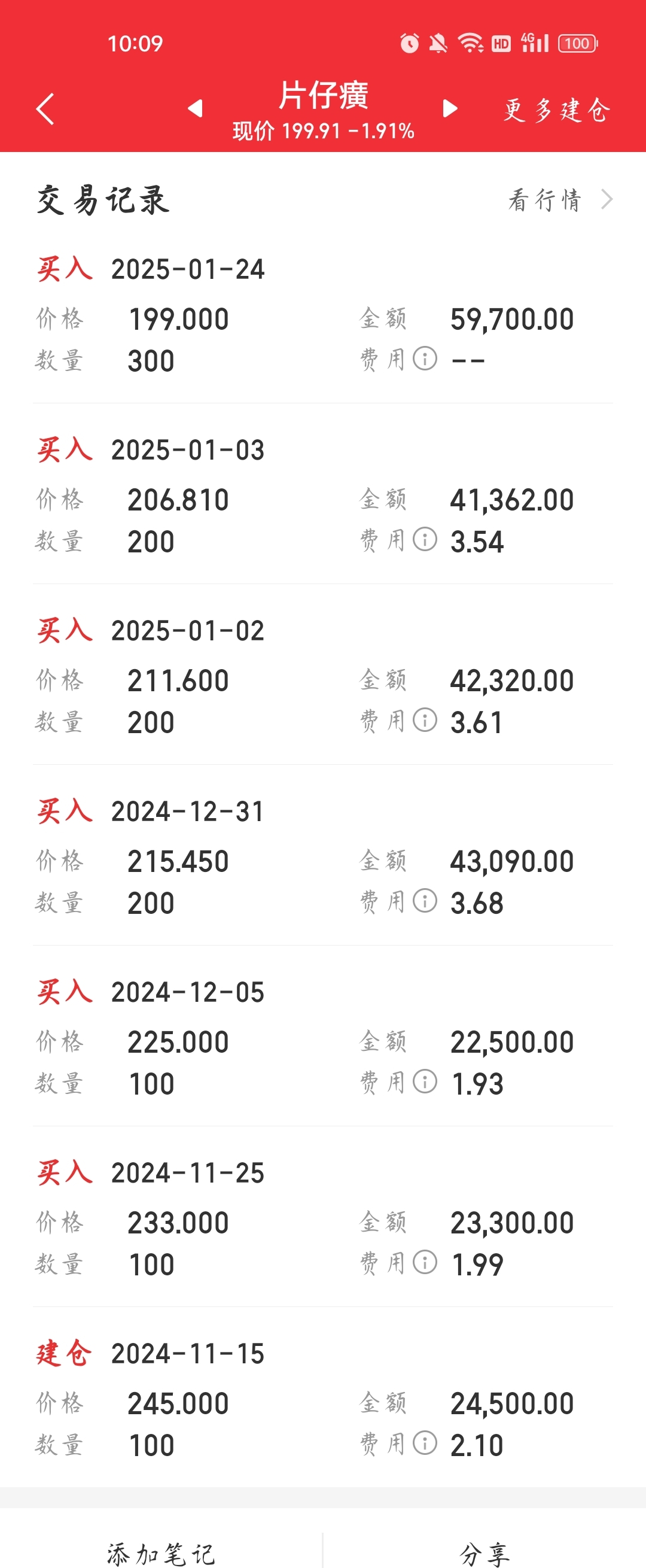Tap the alarm icon in status bar
The image size is (646, 1568).
pos(409,43)
